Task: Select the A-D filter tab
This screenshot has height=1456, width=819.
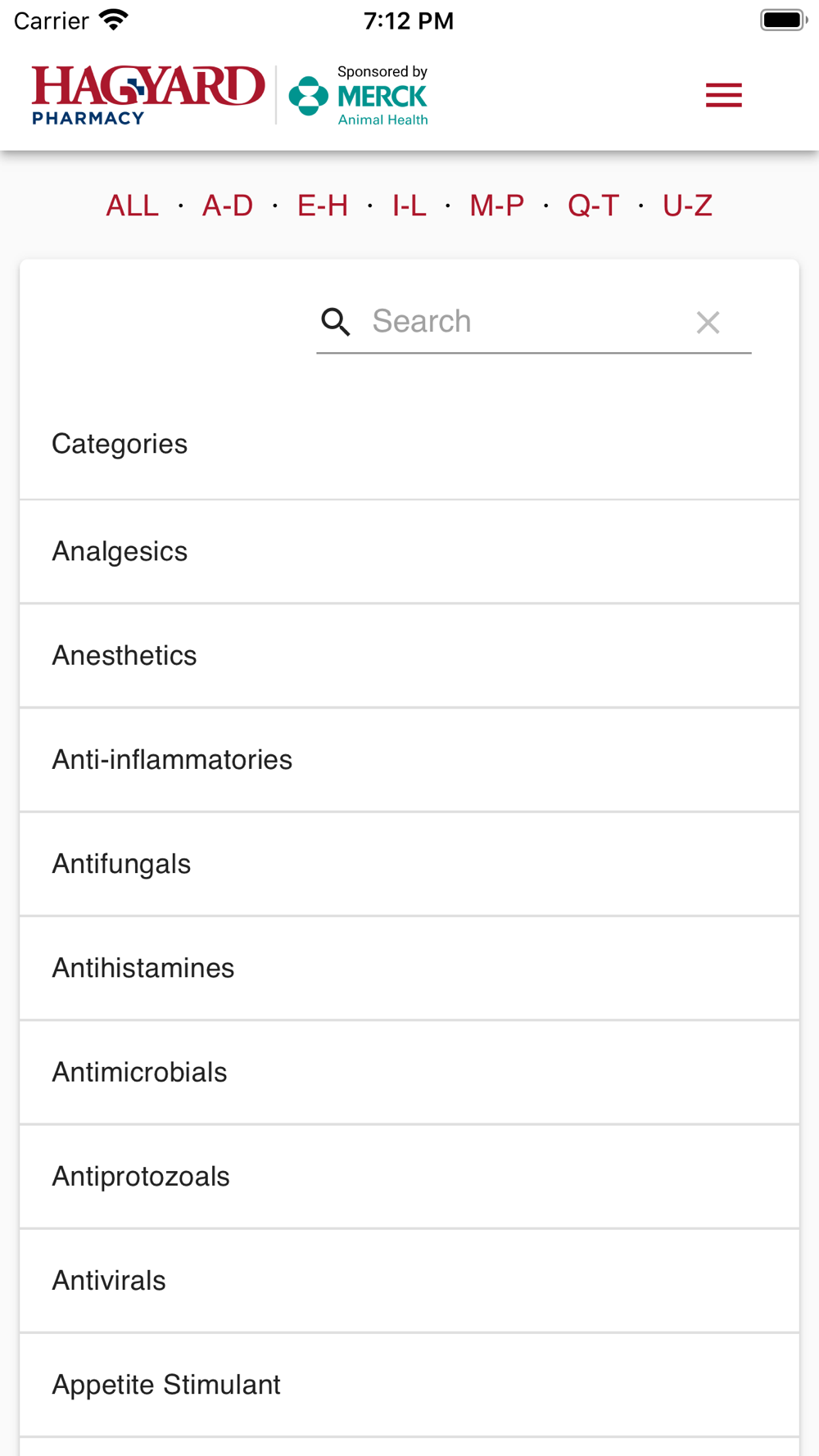Action: pos(228,206)
